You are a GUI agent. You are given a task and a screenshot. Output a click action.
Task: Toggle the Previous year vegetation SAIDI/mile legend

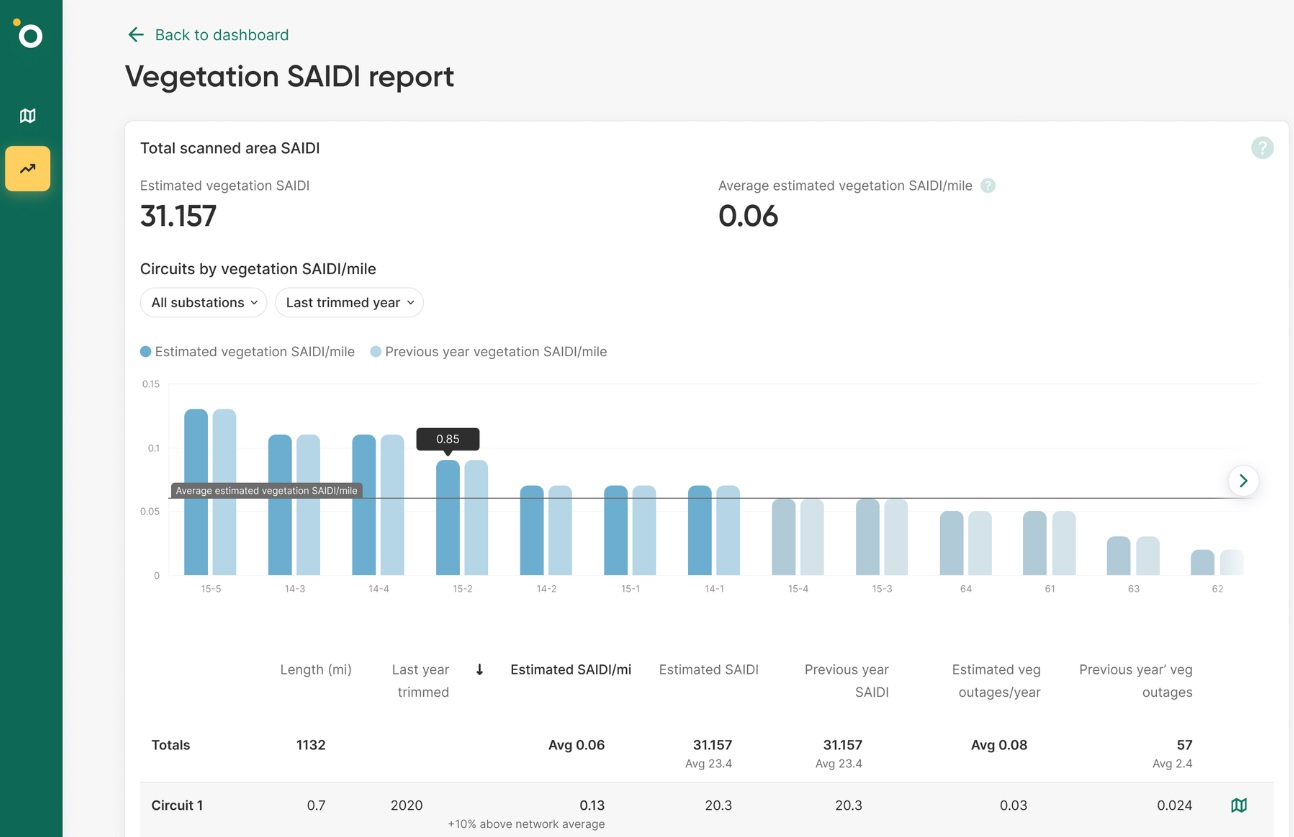489,352
